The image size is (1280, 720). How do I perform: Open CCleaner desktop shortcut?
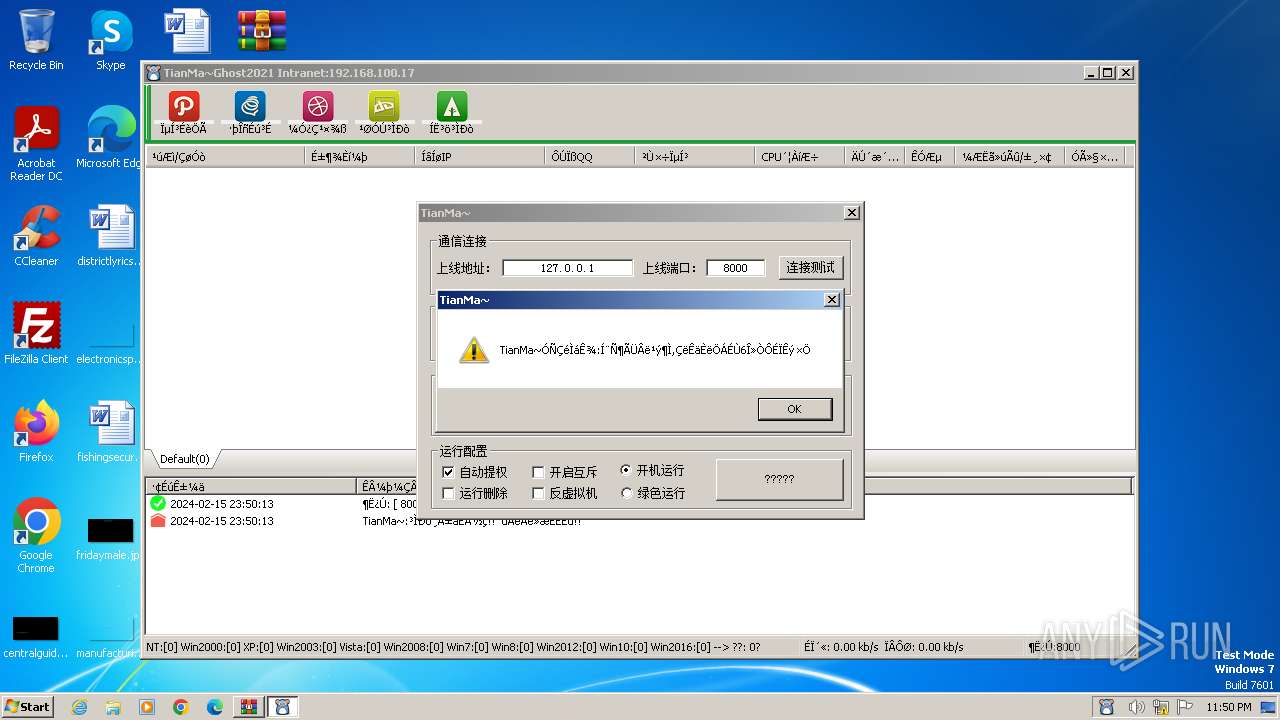click(36, 236)
